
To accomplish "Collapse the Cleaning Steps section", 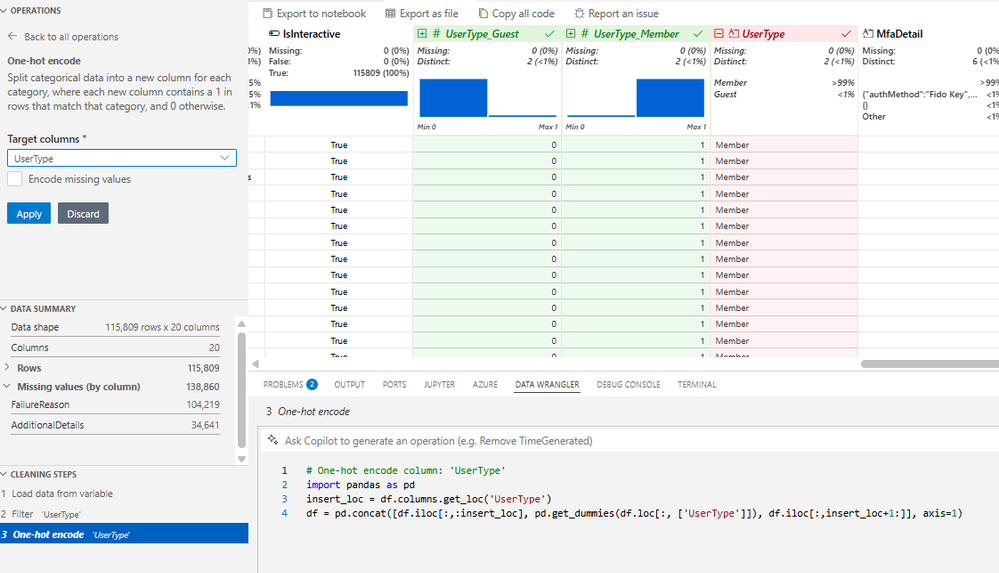I will coord(4,474).
